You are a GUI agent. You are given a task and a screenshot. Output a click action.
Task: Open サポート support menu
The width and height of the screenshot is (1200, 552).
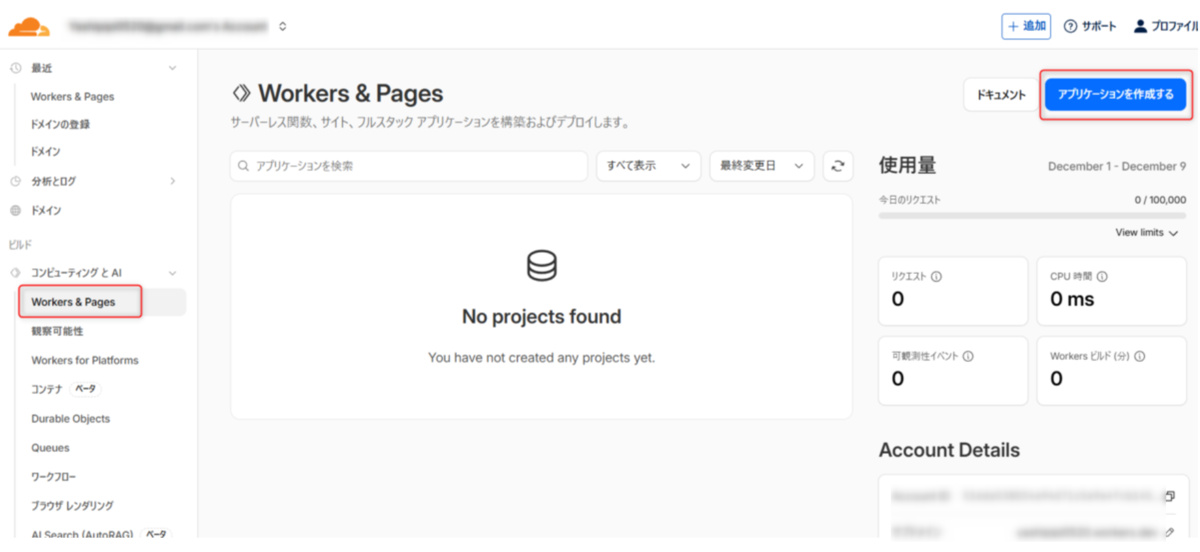(x=1090, y=27)
